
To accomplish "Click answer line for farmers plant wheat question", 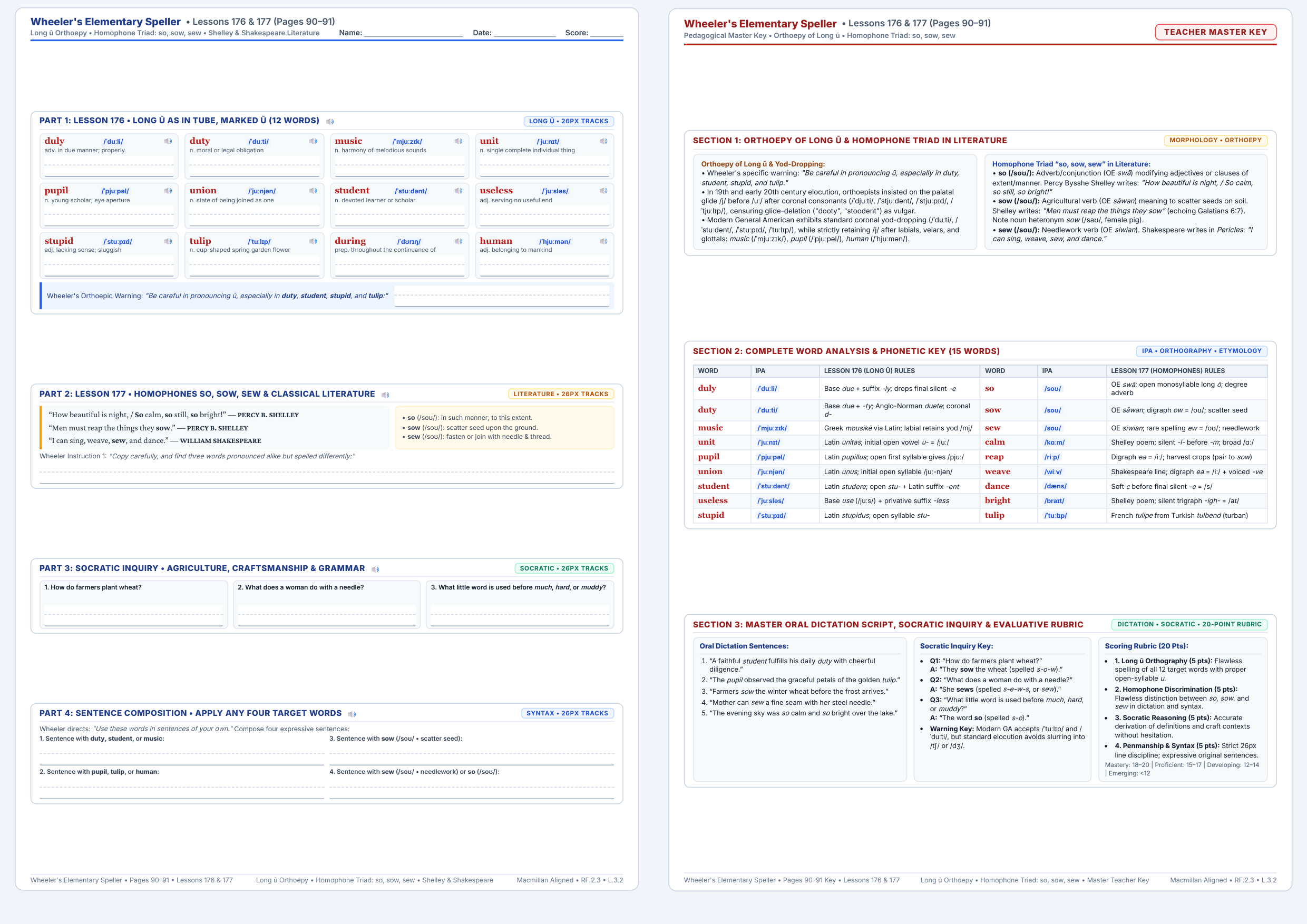I will (134, 616).
